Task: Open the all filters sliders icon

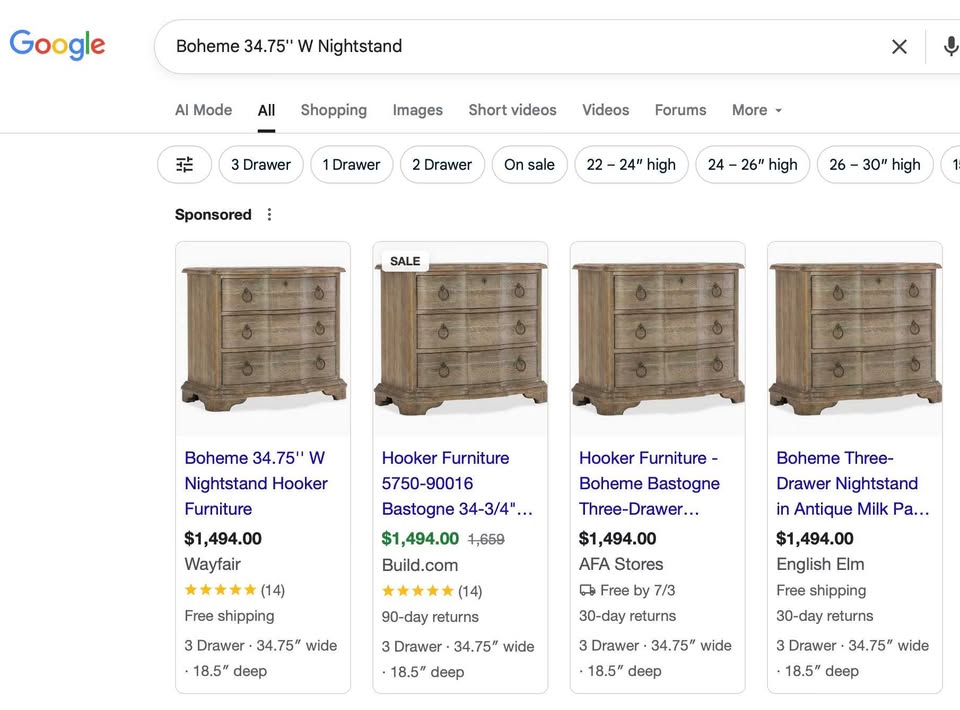Action: [x=184, y=165]
